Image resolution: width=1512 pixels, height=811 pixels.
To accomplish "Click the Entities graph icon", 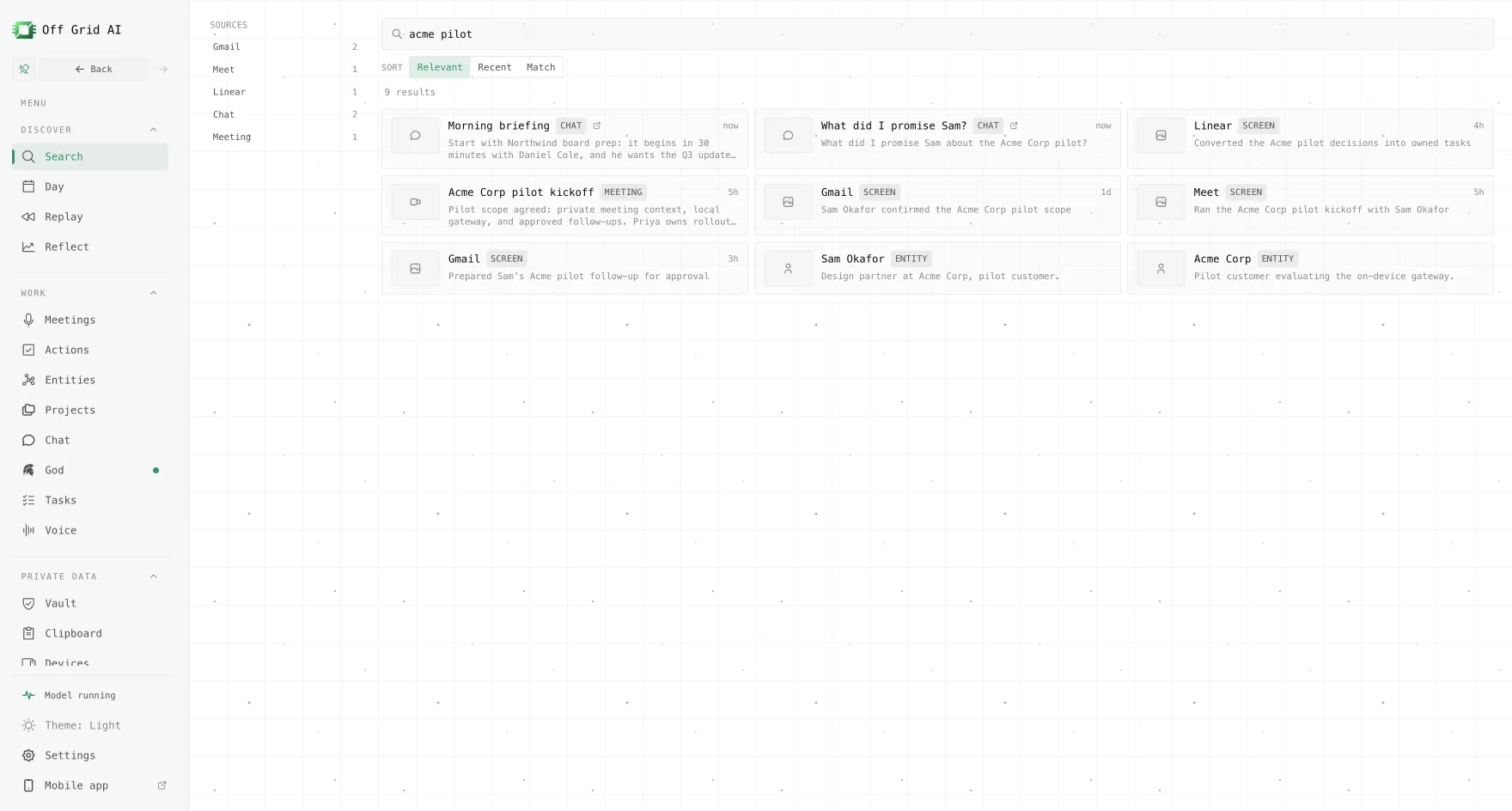I will point(28,380).
